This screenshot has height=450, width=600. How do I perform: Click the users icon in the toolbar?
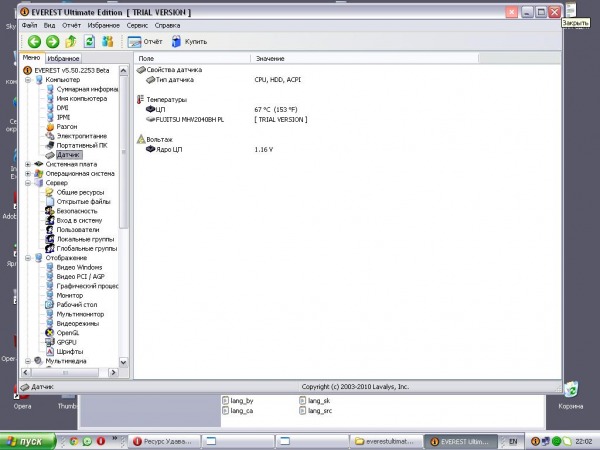[108, 41]
